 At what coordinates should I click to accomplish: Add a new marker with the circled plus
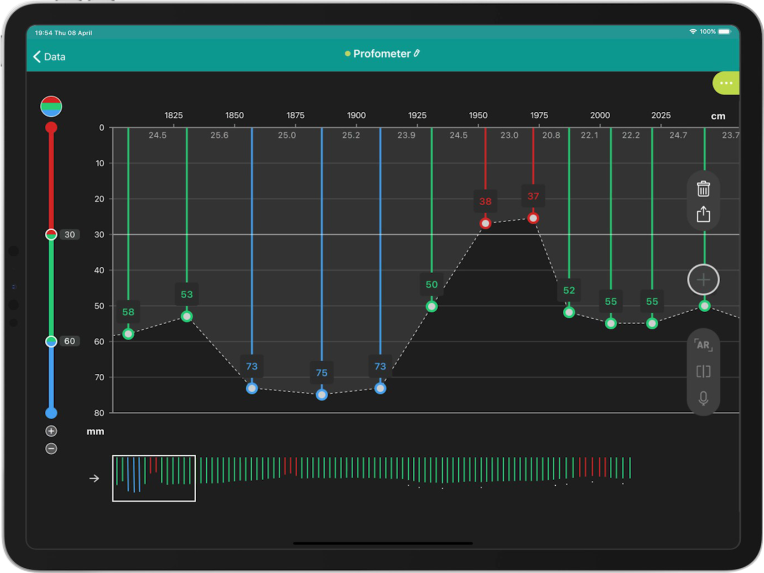coord(703,280)
